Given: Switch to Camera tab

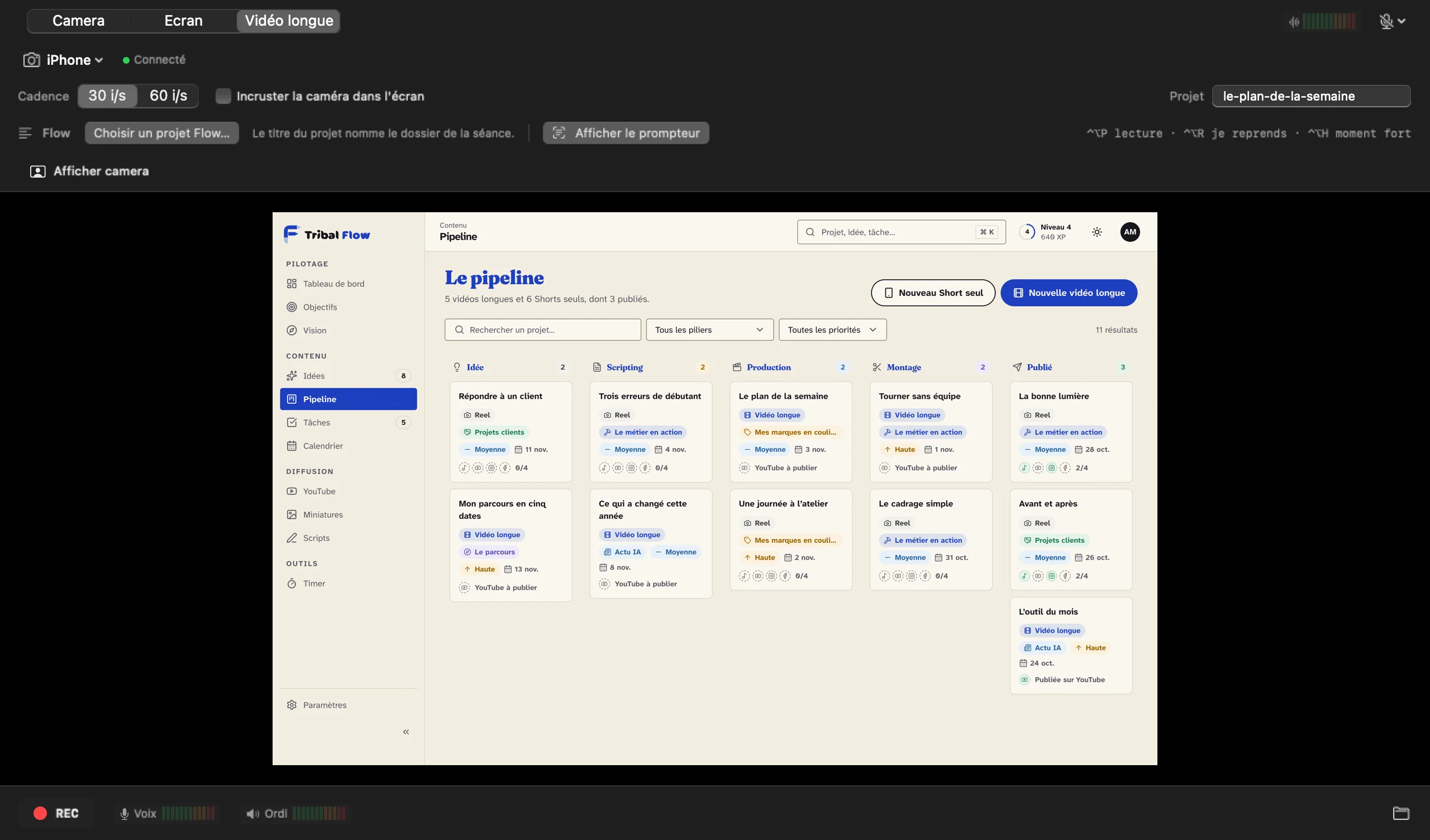Looking at the screenshot, I should pos(78,21).
